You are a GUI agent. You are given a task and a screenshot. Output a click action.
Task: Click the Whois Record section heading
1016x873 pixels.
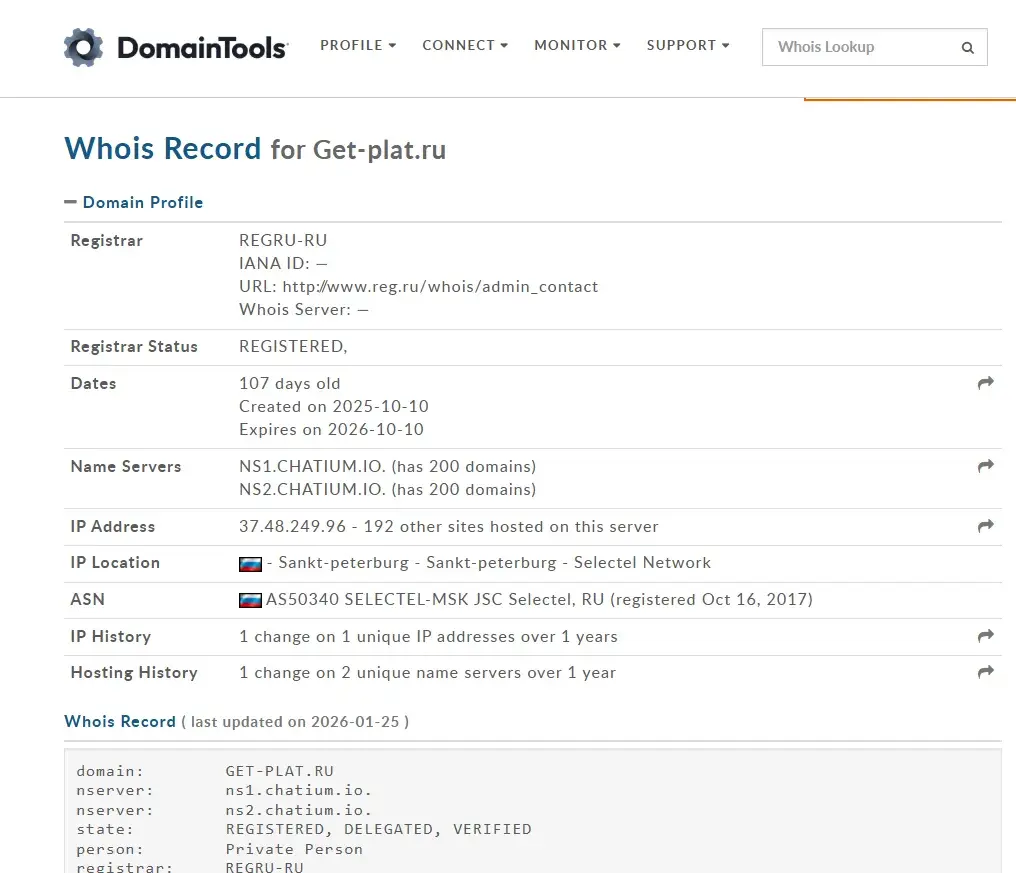(120, 721)
